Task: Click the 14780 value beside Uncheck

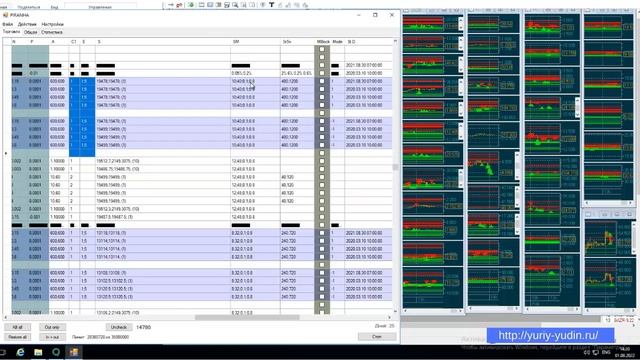Action: (143, 327)
